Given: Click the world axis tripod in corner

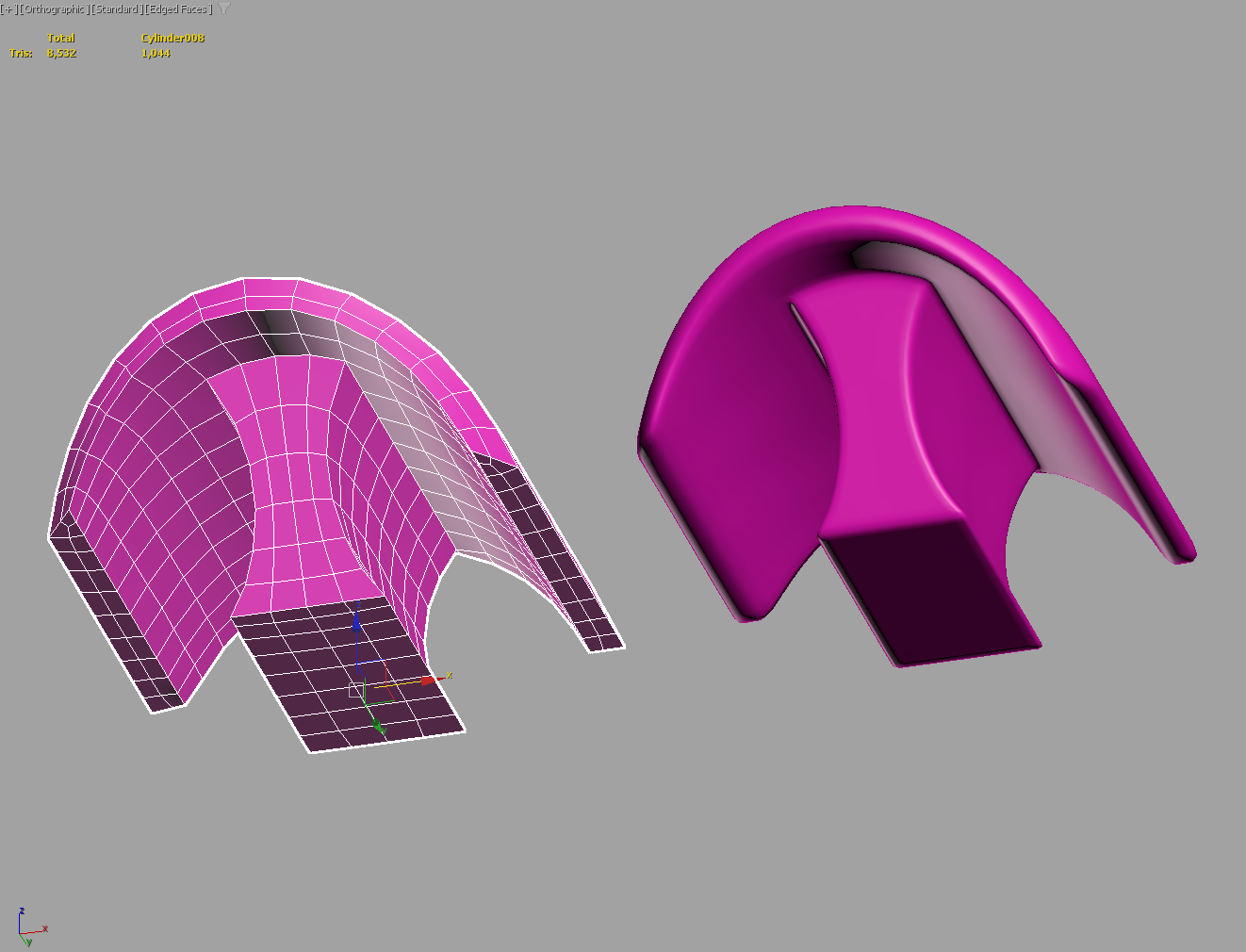Looking at the screenshot, I should pos(26,927).
